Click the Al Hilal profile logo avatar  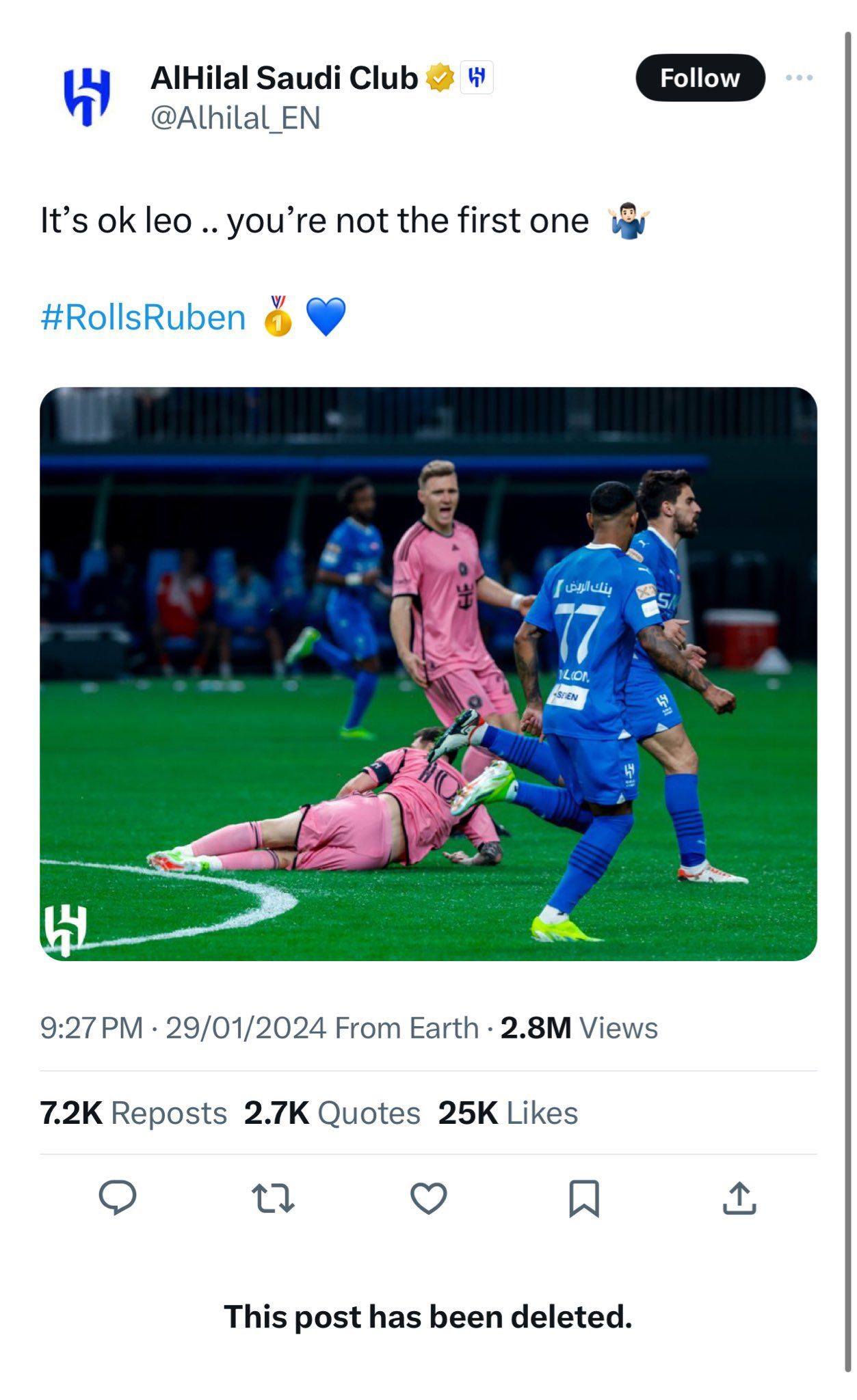pos(88,96)
